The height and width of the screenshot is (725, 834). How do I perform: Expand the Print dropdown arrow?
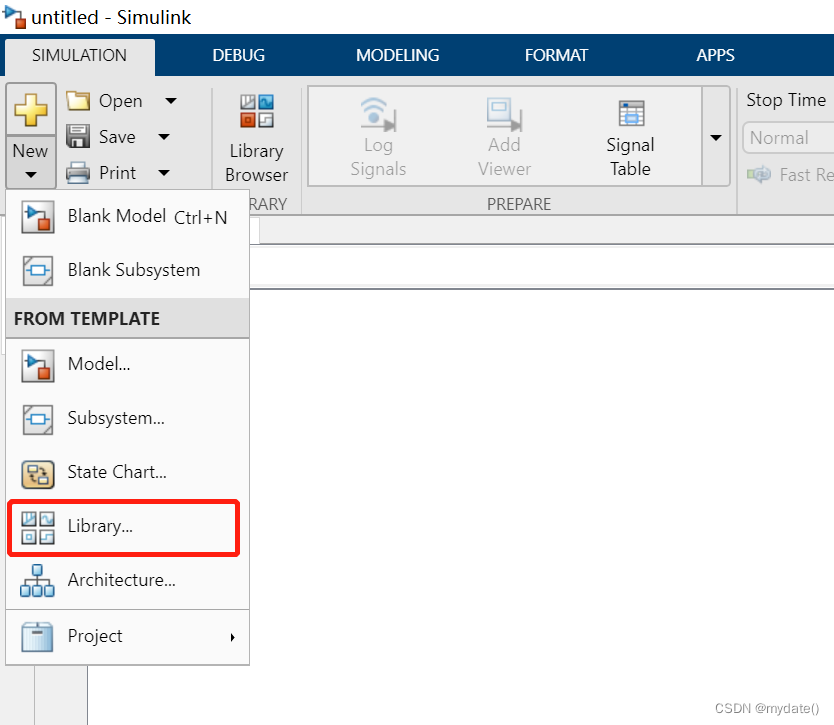[x=164, y=172]
